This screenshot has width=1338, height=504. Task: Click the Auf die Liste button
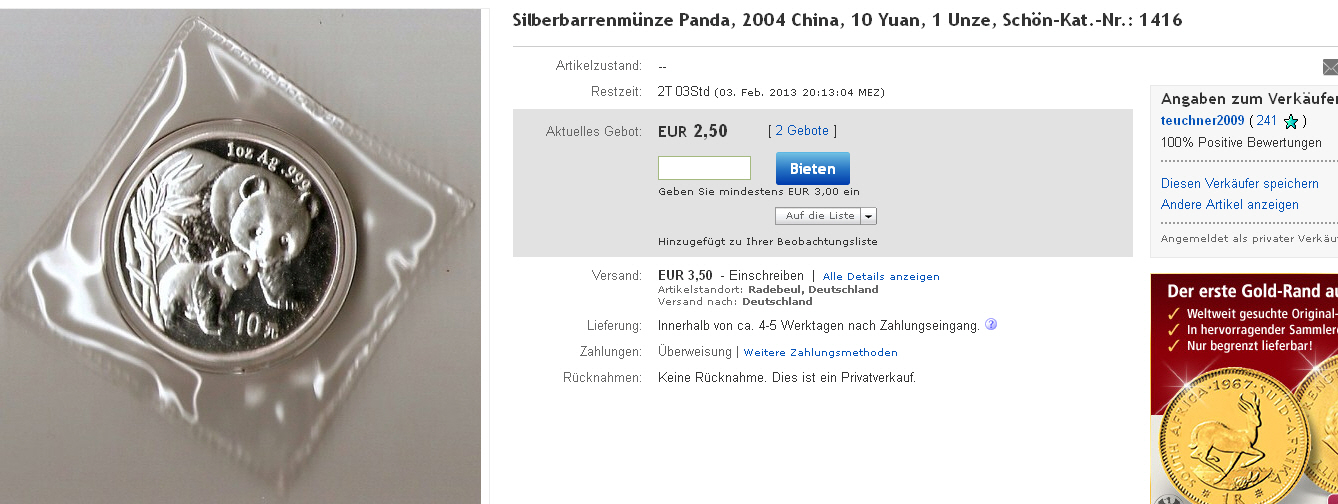point(818,216)
